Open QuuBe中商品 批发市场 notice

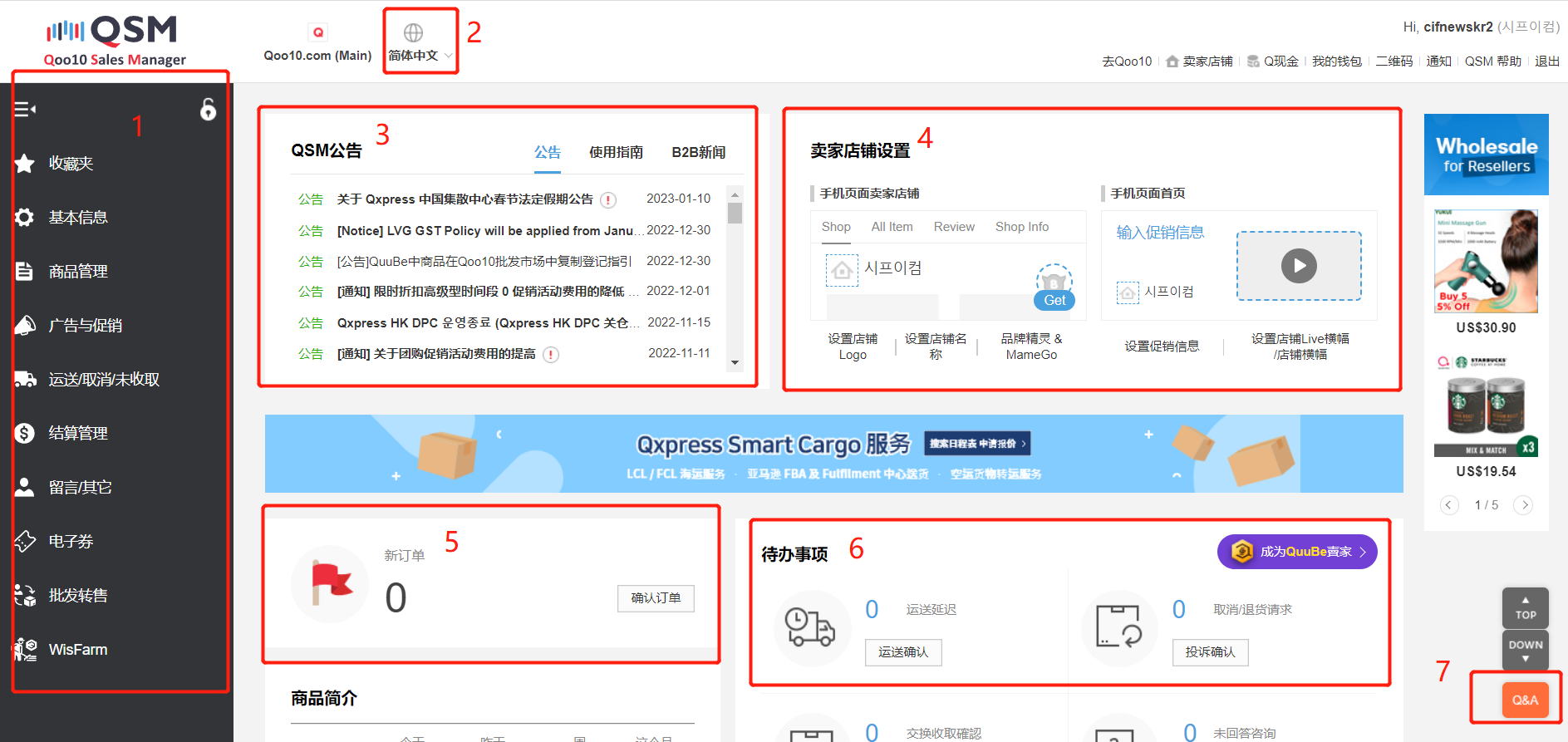(484, 261)
